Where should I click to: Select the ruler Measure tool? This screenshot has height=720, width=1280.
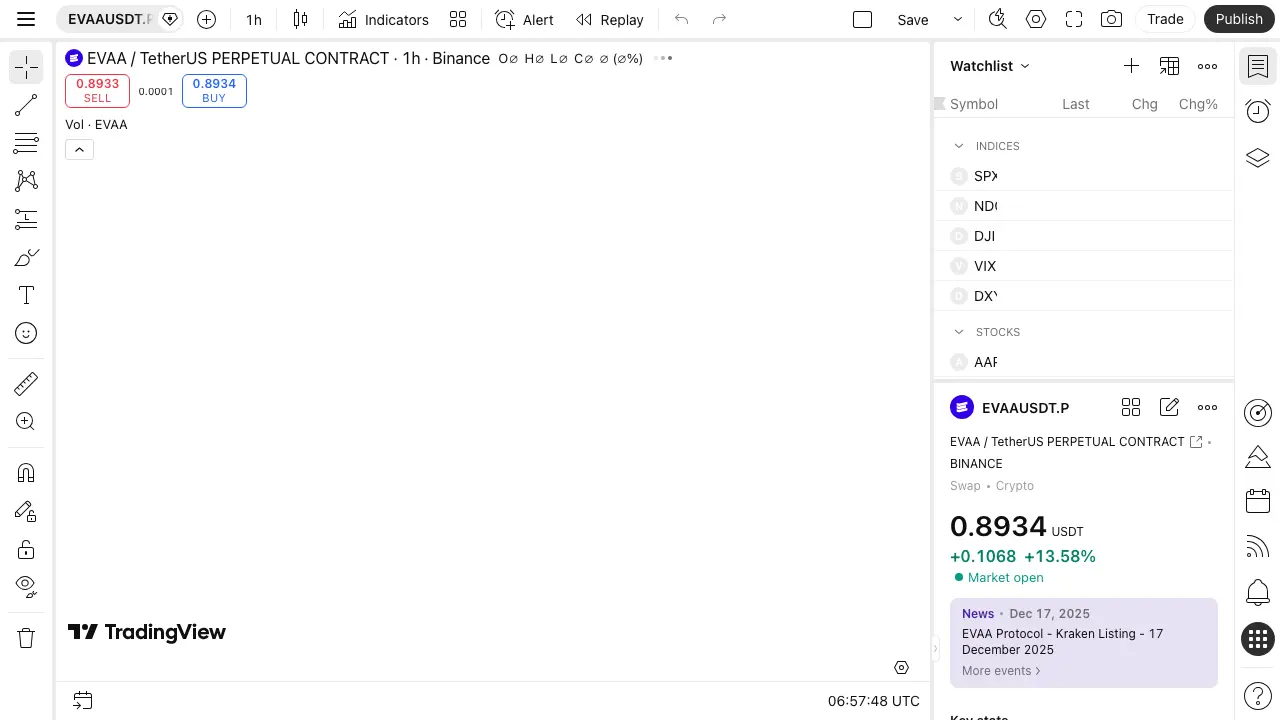(x=26, y=384)
